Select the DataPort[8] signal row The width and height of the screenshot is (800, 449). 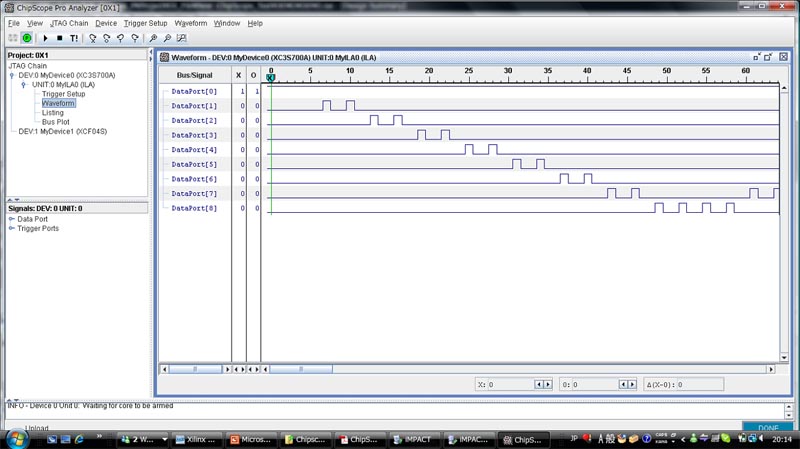(x=194, y=208)
